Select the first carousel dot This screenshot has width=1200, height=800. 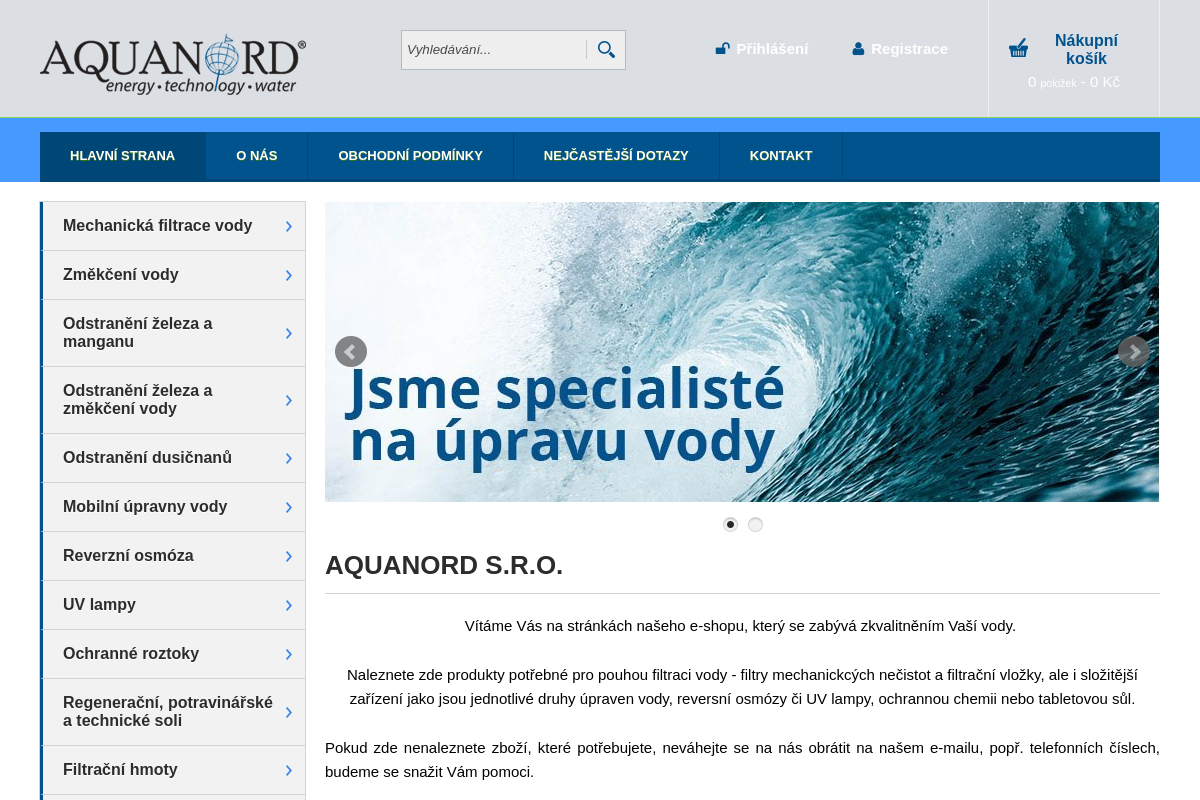point(730,524)
